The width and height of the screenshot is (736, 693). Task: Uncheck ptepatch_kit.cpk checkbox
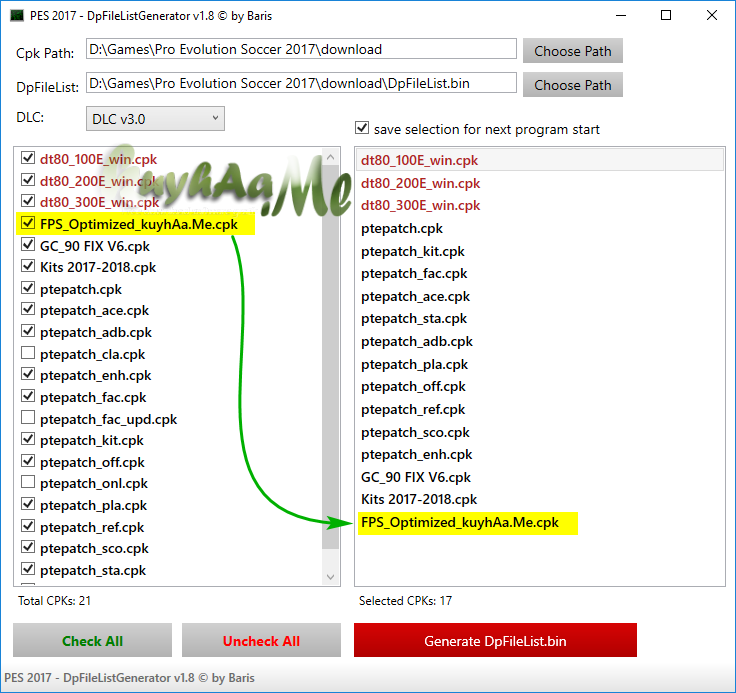pyautogui.click(x=28, y=439)
